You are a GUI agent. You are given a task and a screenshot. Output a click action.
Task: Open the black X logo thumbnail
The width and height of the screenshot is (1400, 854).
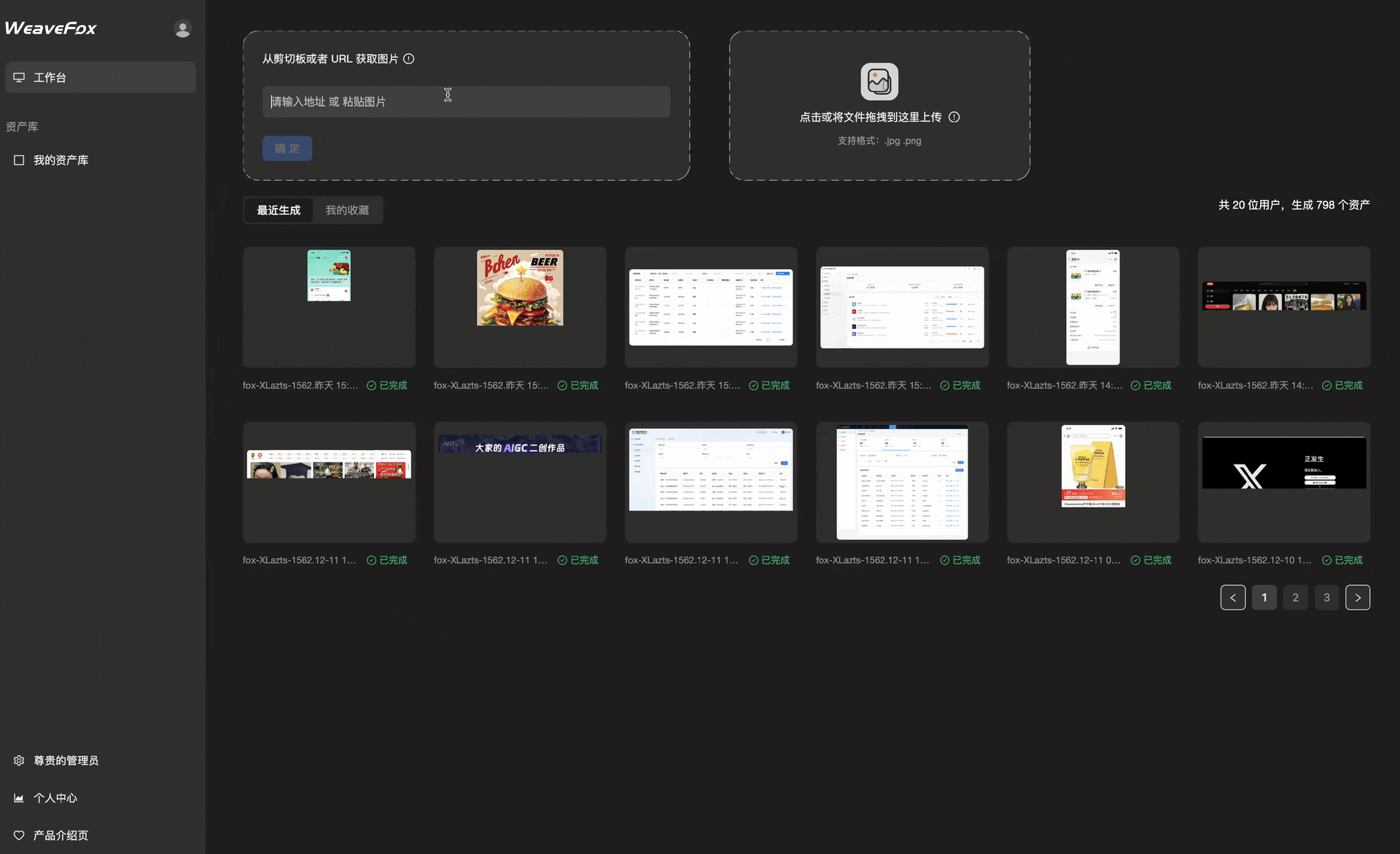click(x=1283, y=464)
